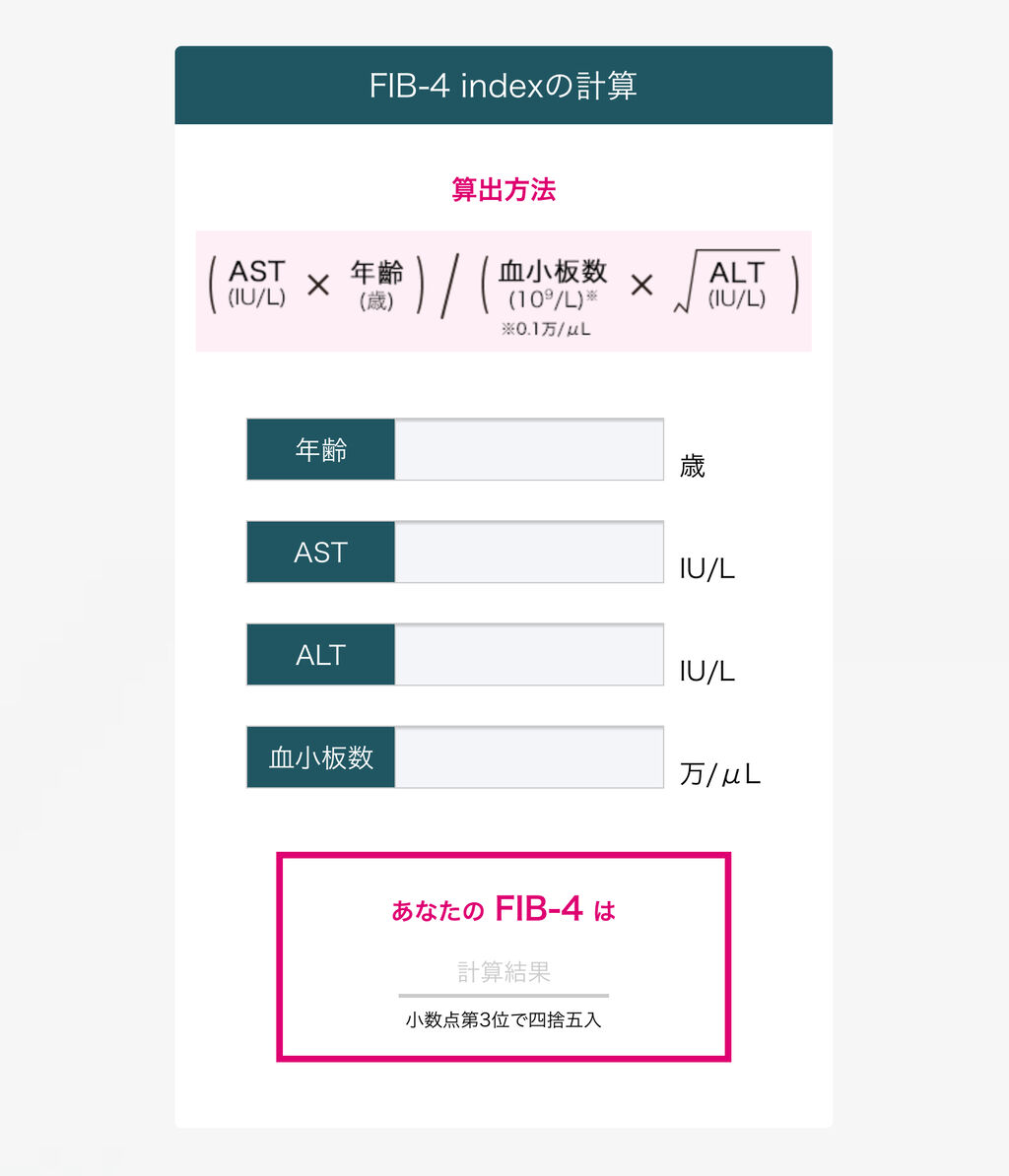The height and width of the screenshot is (1176, 1009).
Task: Click the 血小板数 platelet count input box
Action: [529, 757]
